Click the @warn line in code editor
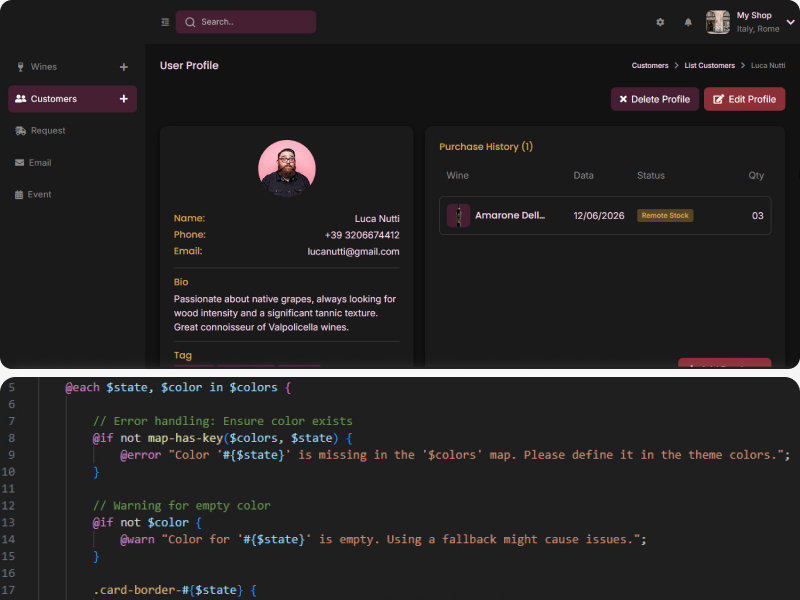Screen dimensions: 800x600 click(x=383, y=539)
